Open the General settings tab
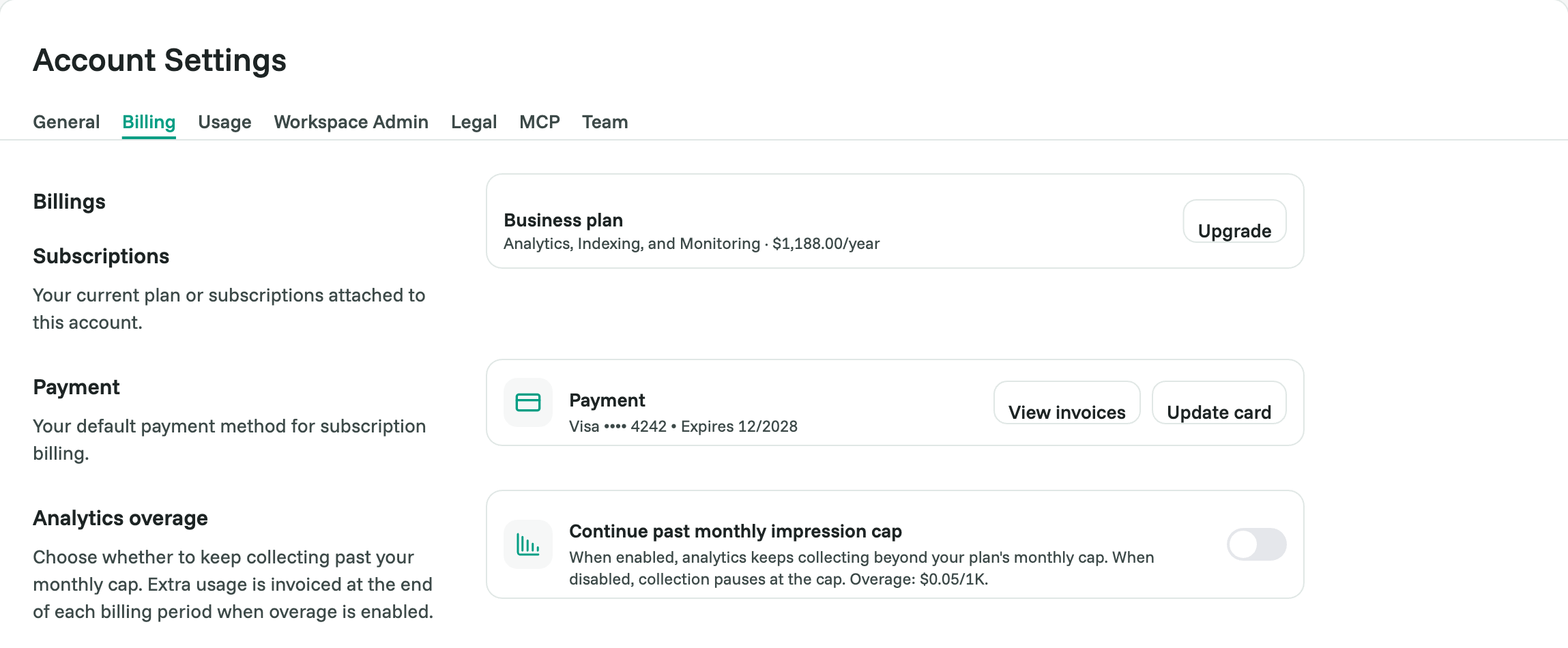The height and width of the screenshot is (648, 1568). click(66, 122)
